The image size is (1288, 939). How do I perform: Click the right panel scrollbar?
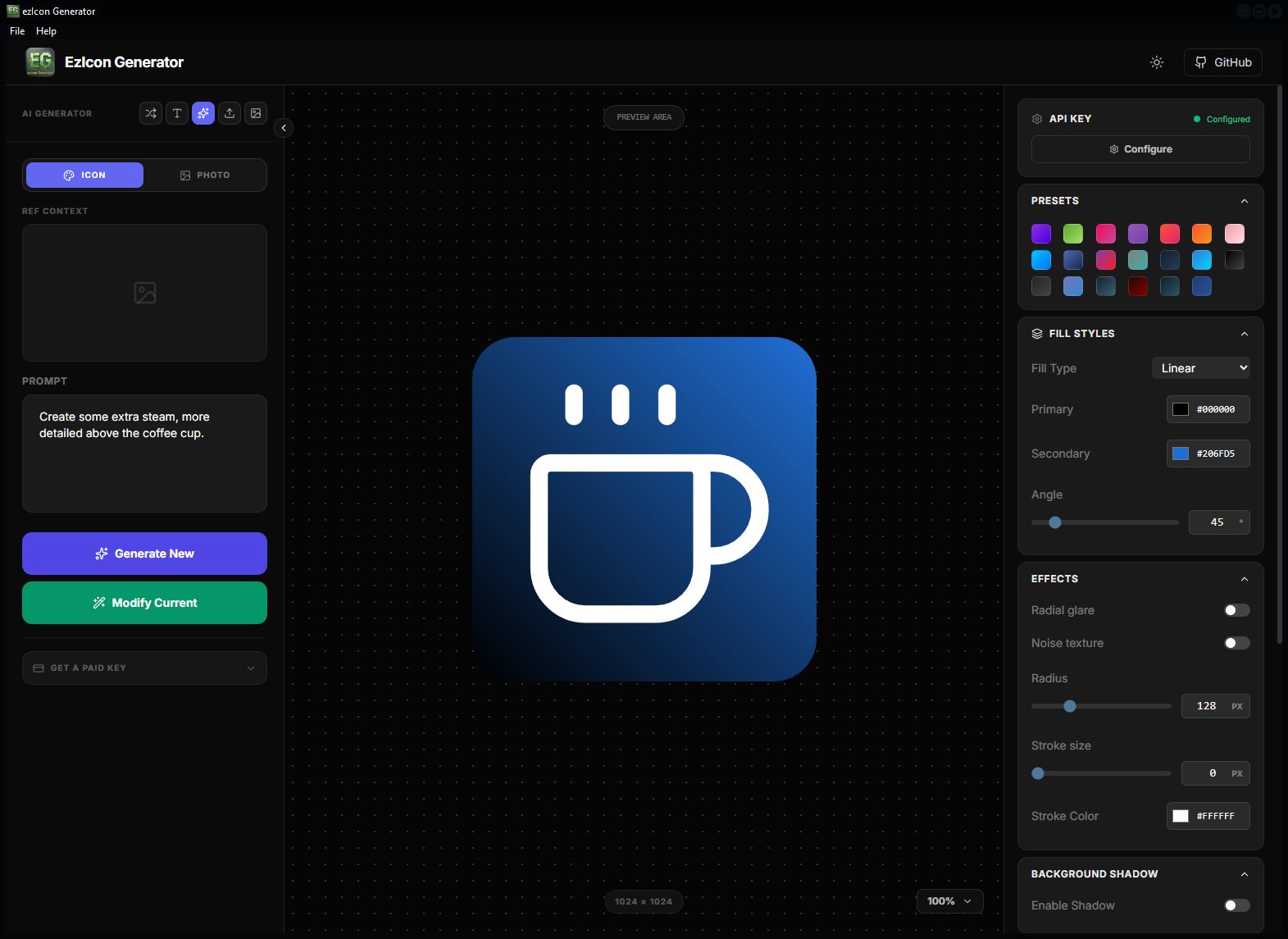click(x=1280, y=365)
